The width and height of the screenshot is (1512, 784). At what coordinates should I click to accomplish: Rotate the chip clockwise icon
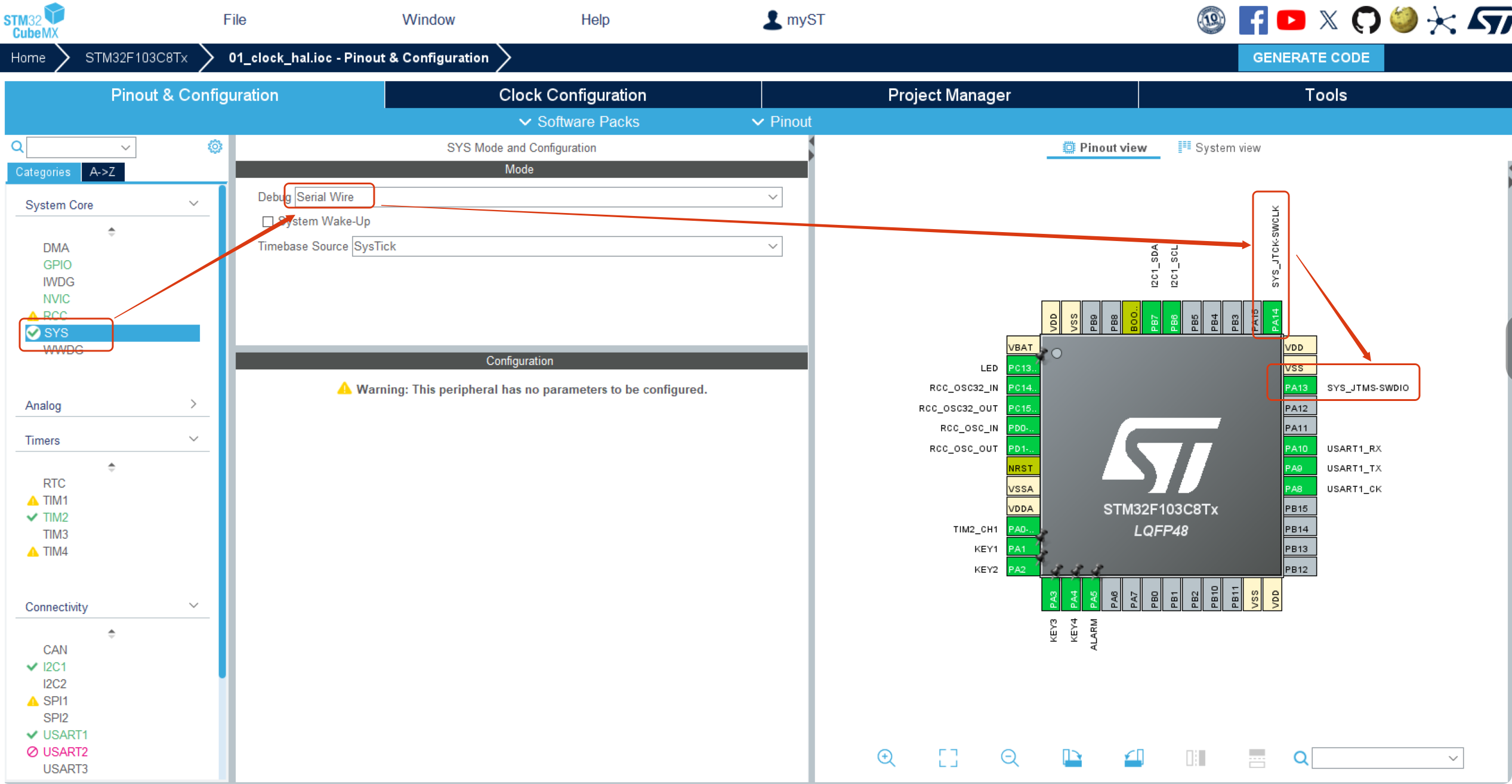[1072, 758]
